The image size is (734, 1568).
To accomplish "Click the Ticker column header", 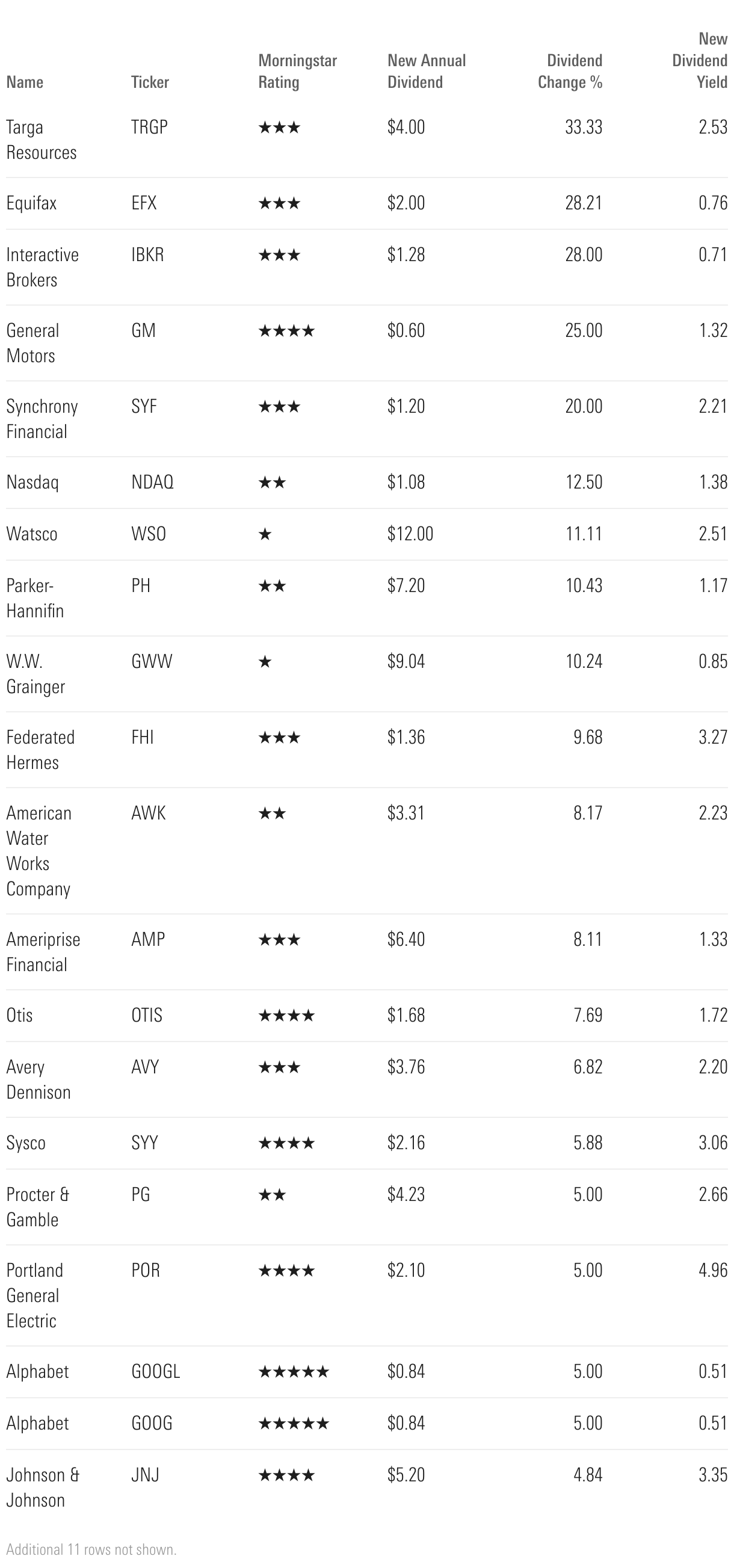I will coord(150,82).
